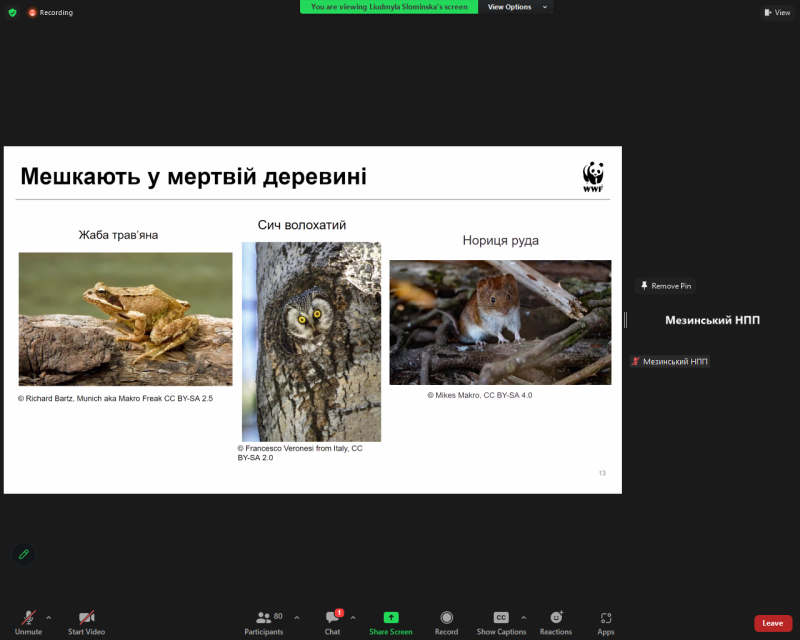Viewport: 800px width, 640px height.
Task: Click the Remove Pin button
Action: (666, 286)
